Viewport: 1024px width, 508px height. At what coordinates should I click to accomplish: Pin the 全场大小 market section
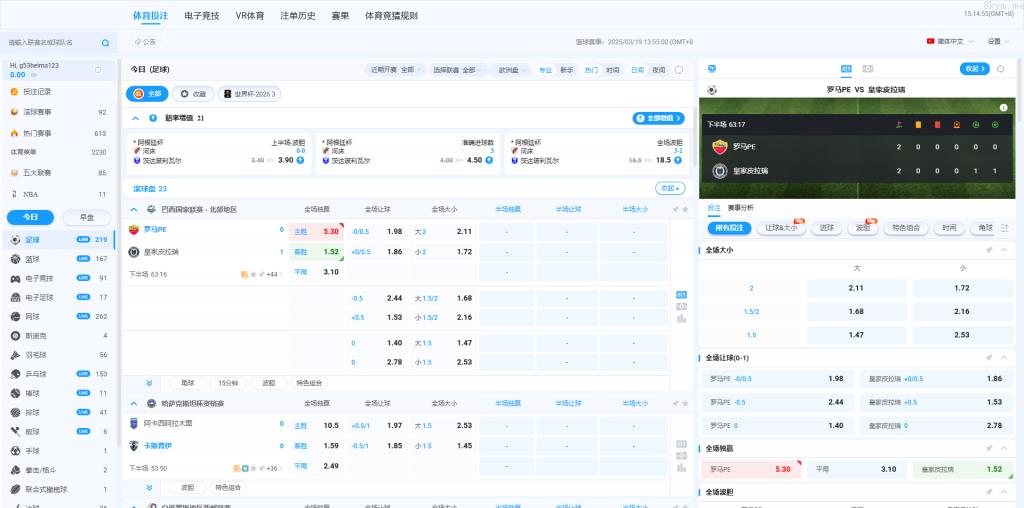click(988, 249)
